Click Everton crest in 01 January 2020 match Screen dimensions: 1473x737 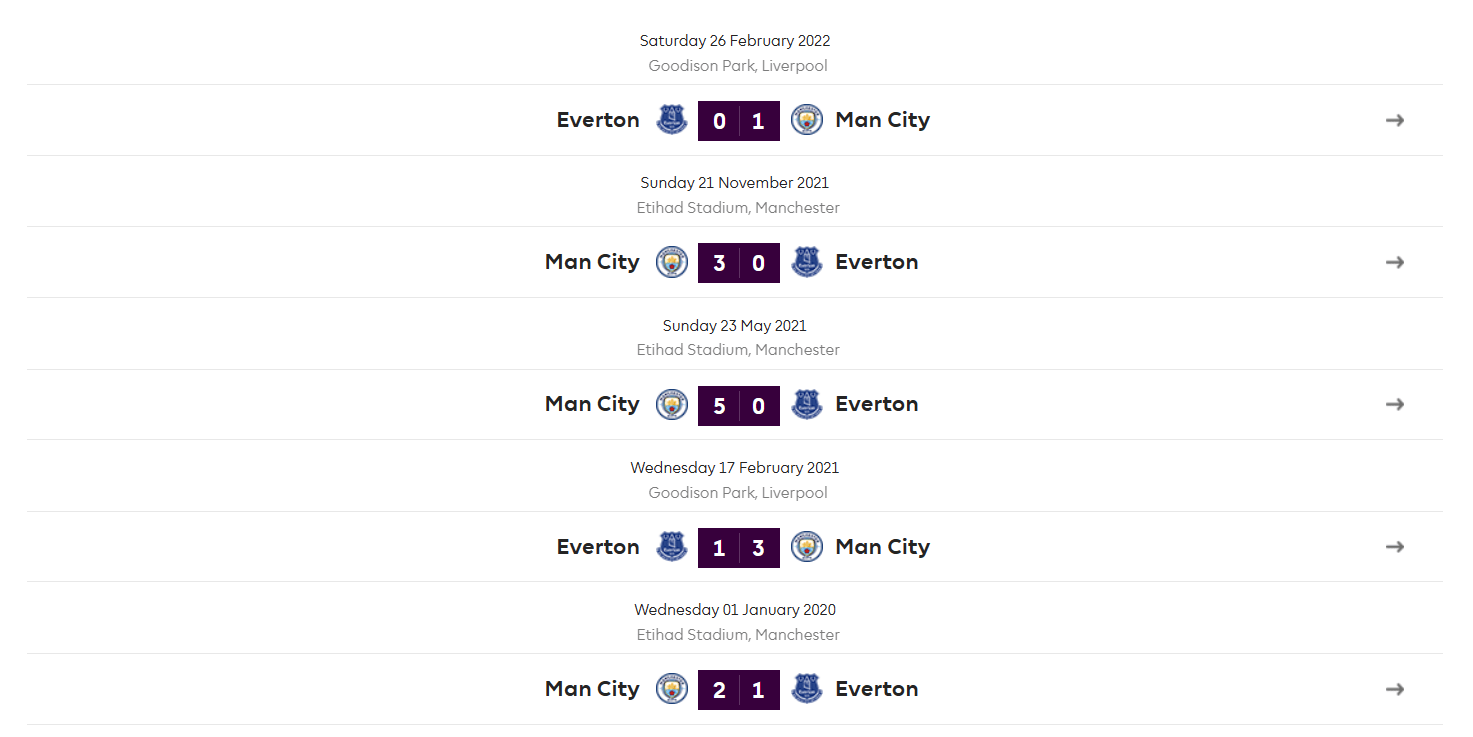(807, 689)
